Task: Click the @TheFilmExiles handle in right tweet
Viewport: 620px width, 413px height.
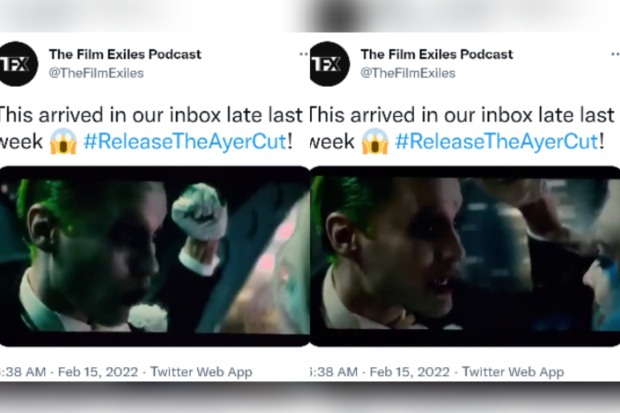Action: (408, 73)
